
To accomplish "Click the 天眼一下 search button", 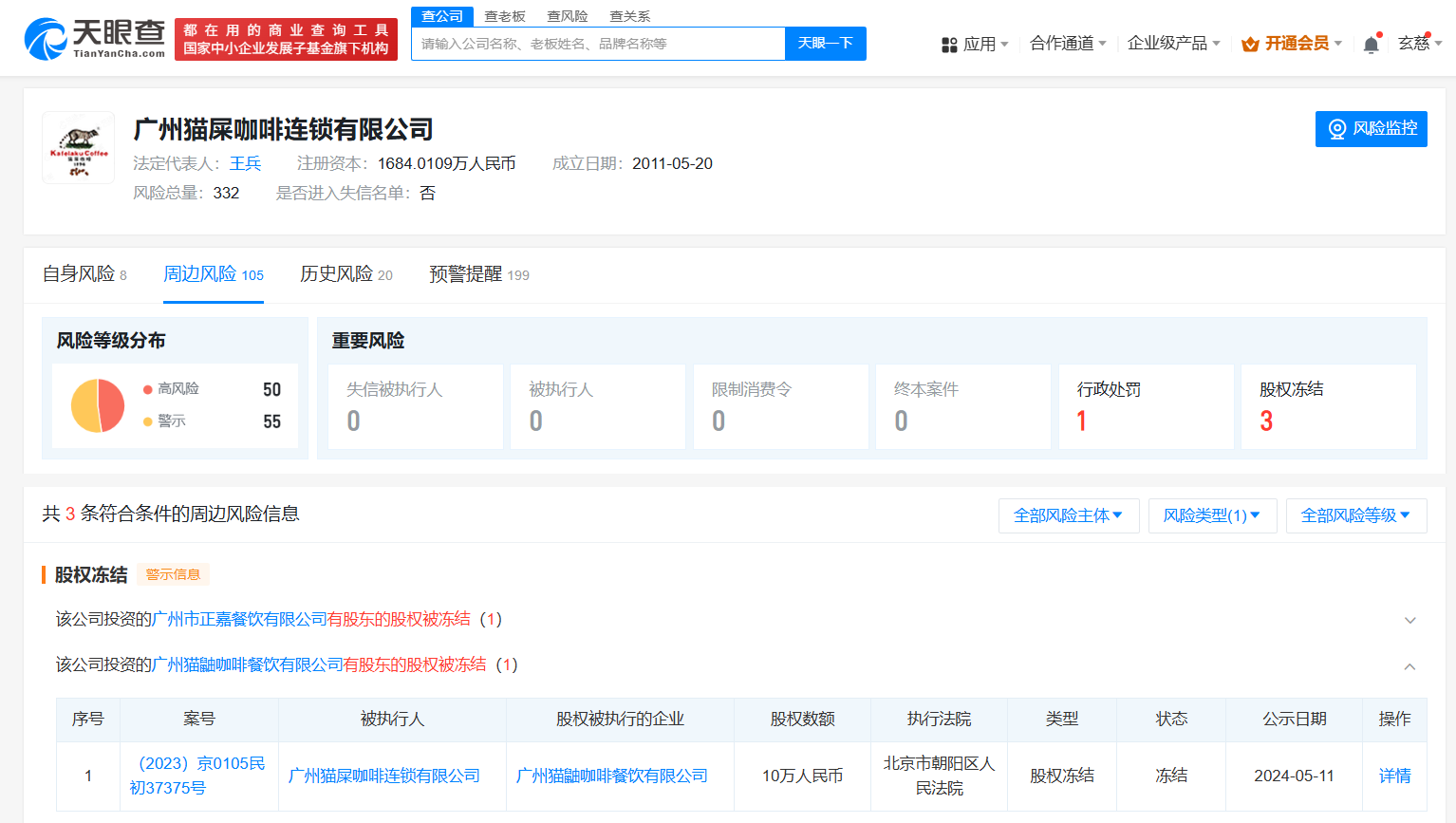I will (826, 44).
